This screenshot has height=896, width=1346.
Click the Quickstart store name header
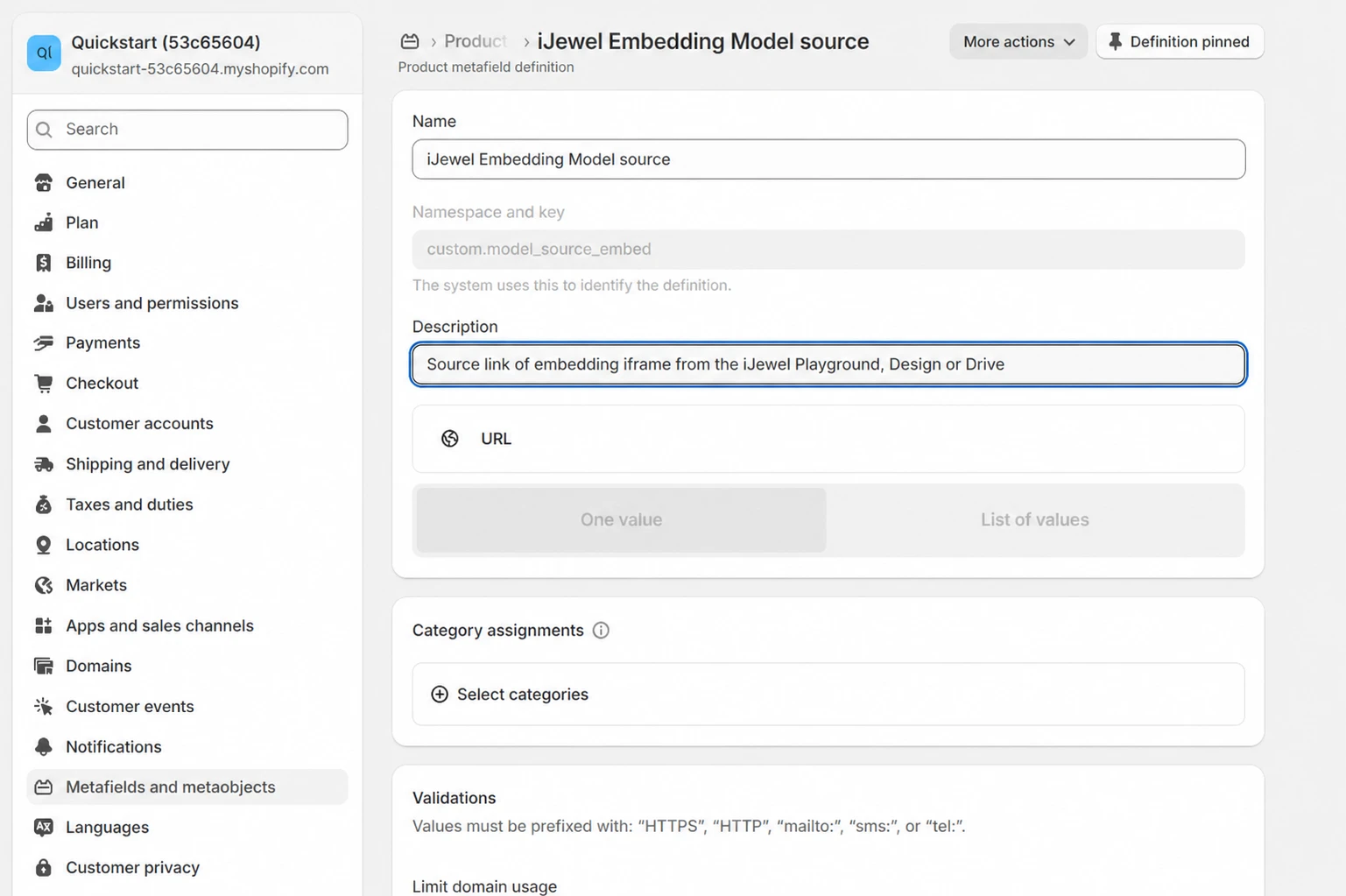click(x=166, y=42)
